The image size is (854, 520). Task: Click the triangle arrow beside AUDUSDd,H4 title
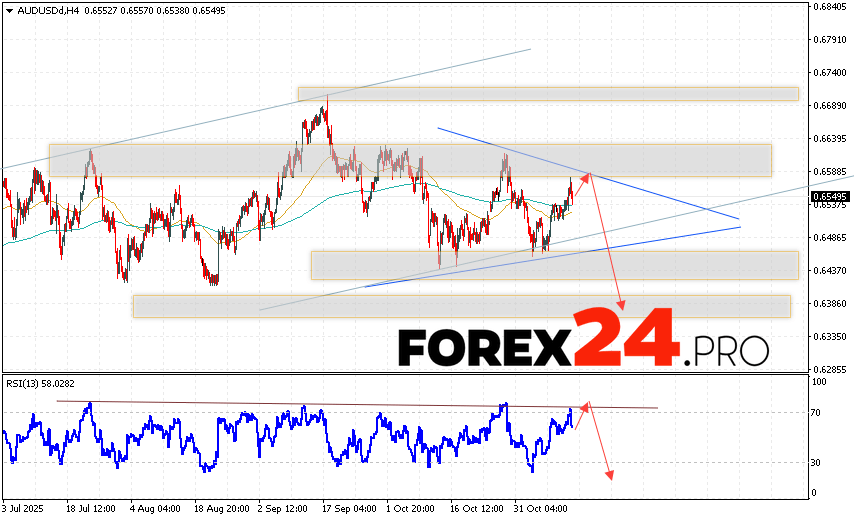tap(8, 8)
